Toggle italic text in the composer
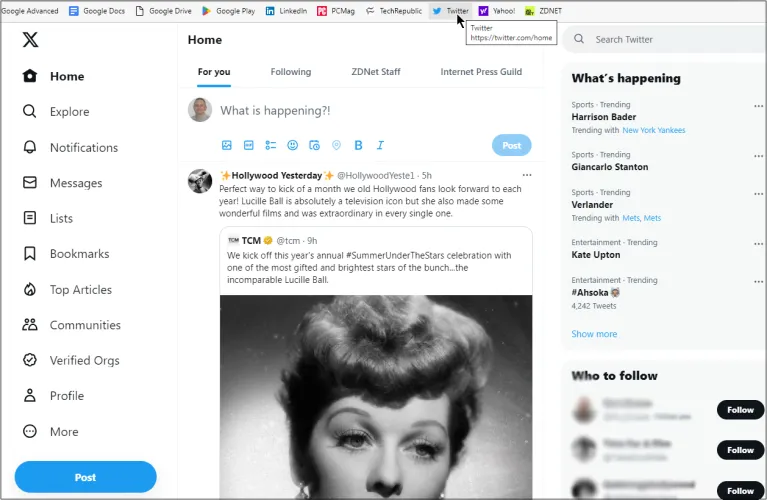Screen dimensions: 767x500 [x=379, y=145]
